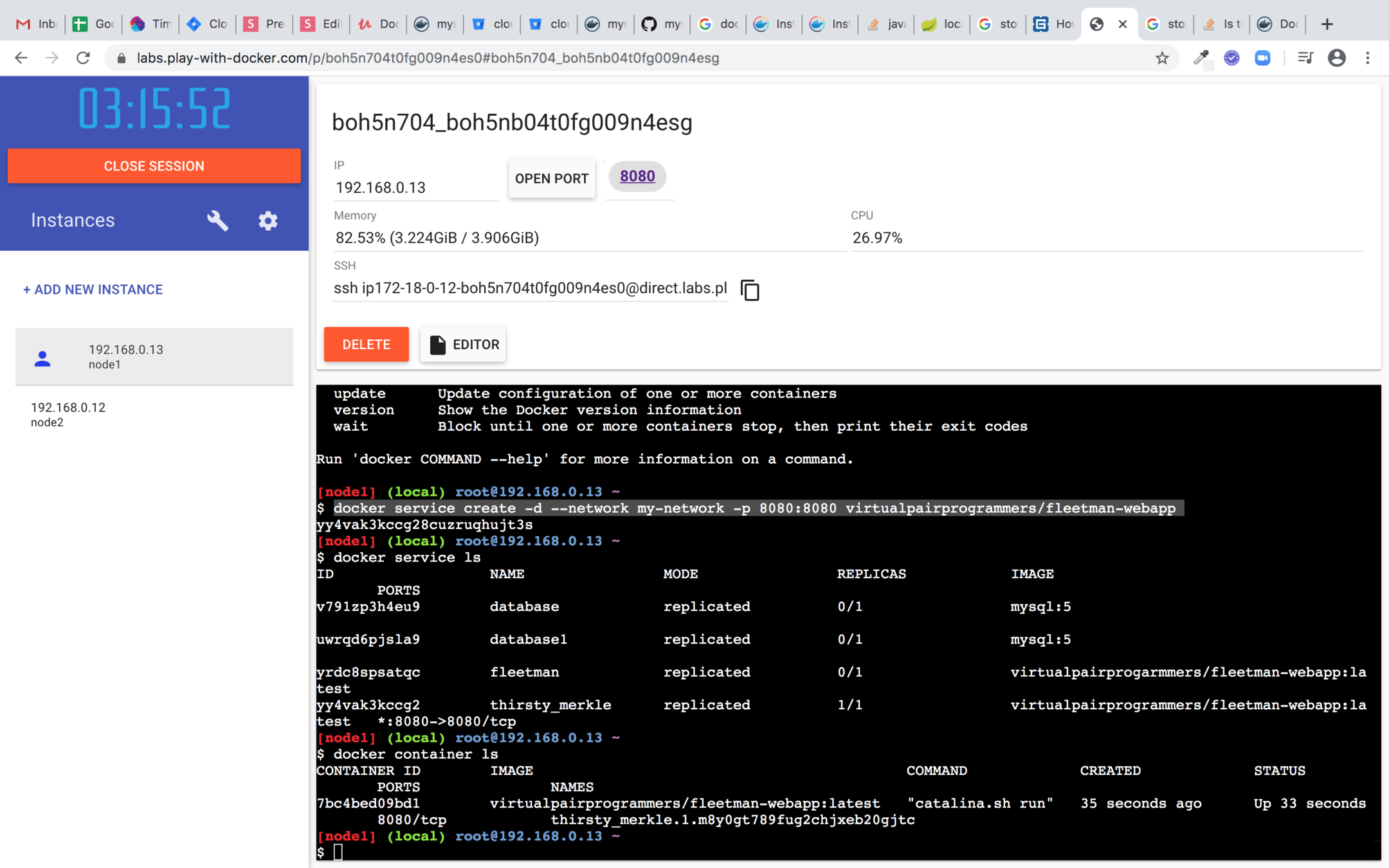The height and width of the screenshot is (868, 1389).
Task: Select node2 instance 192.168.0.12
Action: pyautogui.click(x=68, y=414)
